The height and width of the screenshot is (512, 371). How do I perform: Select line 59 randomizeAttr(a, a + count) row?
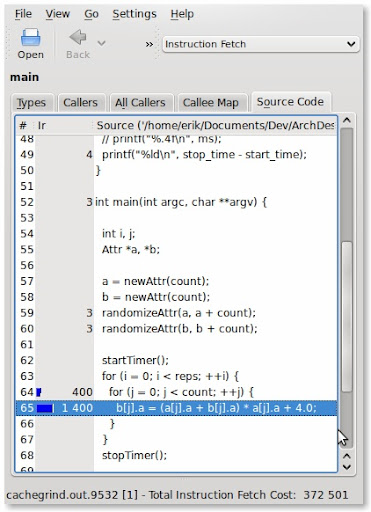176,313
